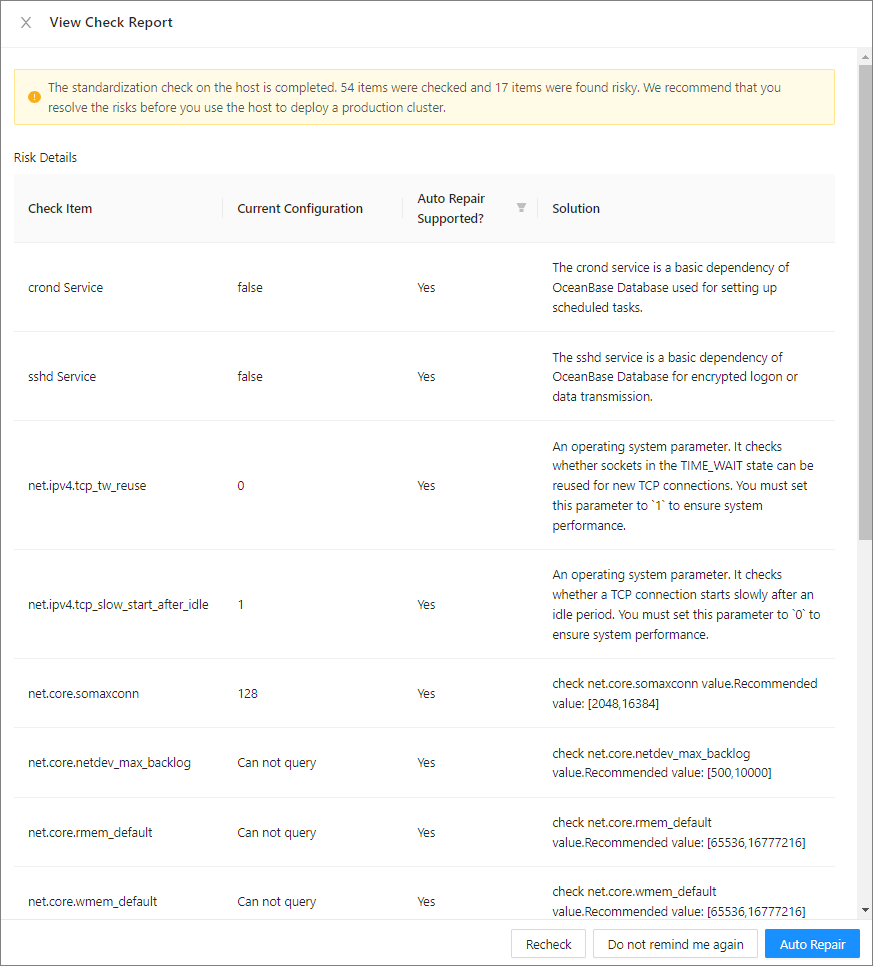Choose Do not remind me again
Screen dimensions: 873x966
pos(675,944)
